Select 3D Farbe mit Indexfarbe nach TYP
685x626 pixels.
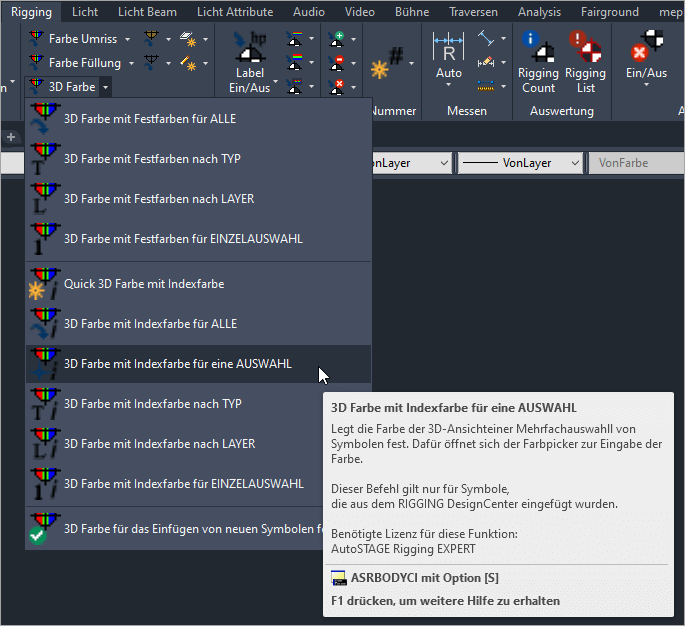click(175, 404)
